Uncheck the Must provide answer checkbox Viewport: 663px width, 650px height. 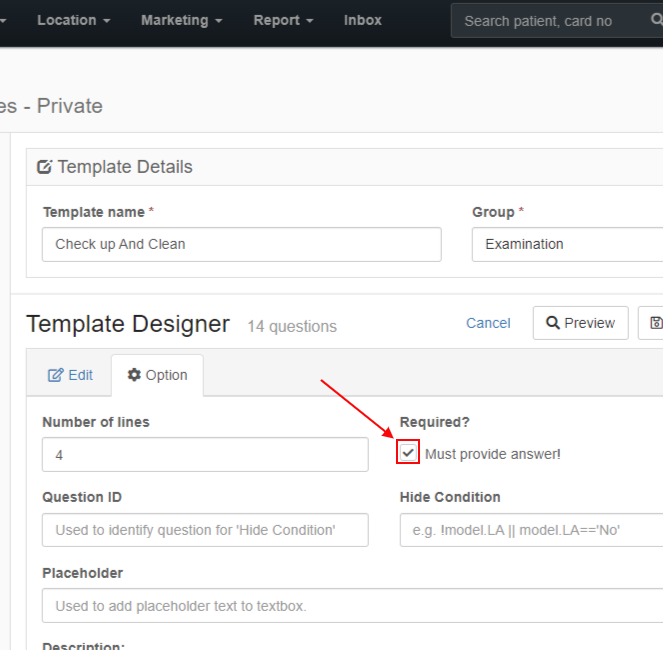coord(408,453)
